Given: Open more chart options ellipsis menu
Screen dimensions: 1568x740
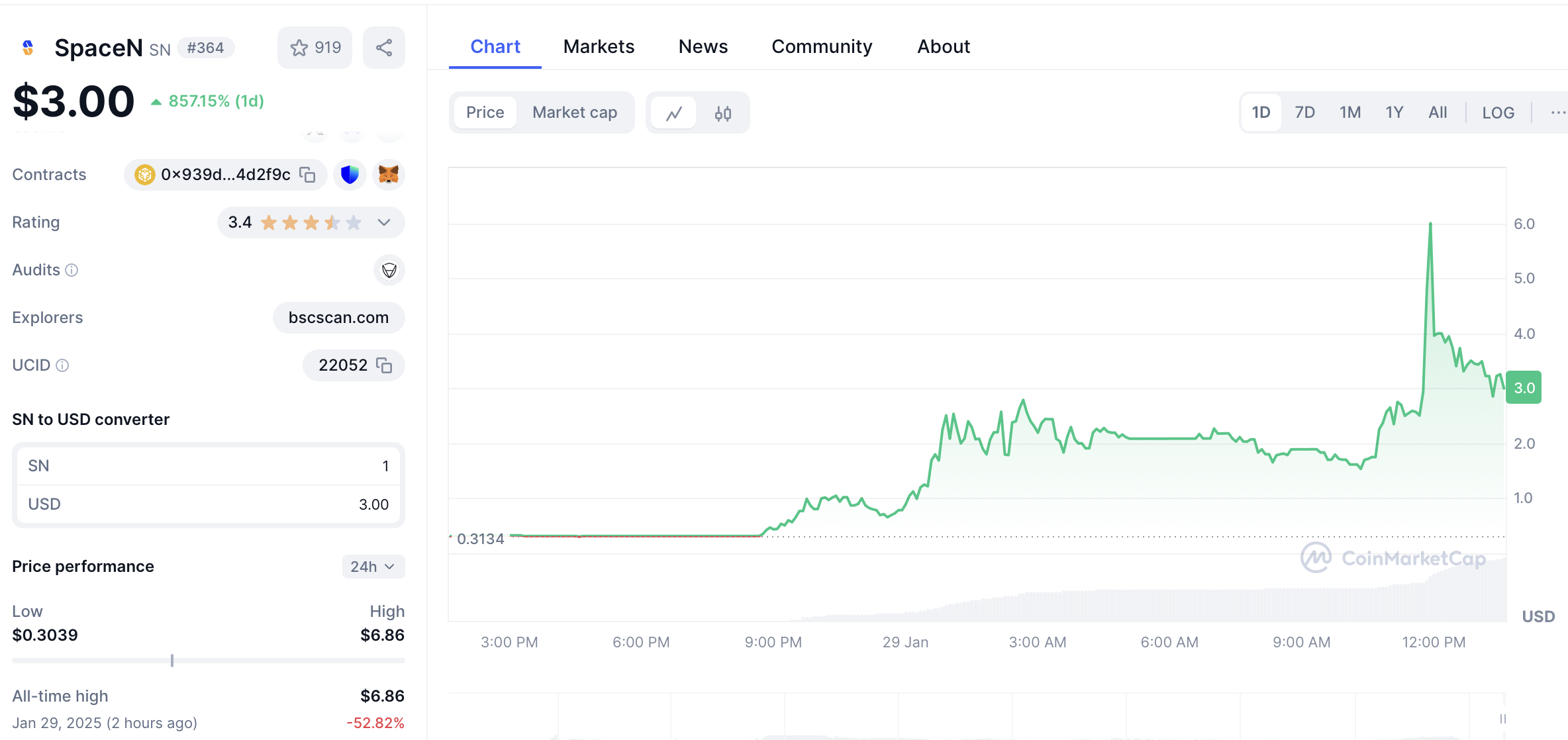Looking at the screenshot, I should point(1557,113).
